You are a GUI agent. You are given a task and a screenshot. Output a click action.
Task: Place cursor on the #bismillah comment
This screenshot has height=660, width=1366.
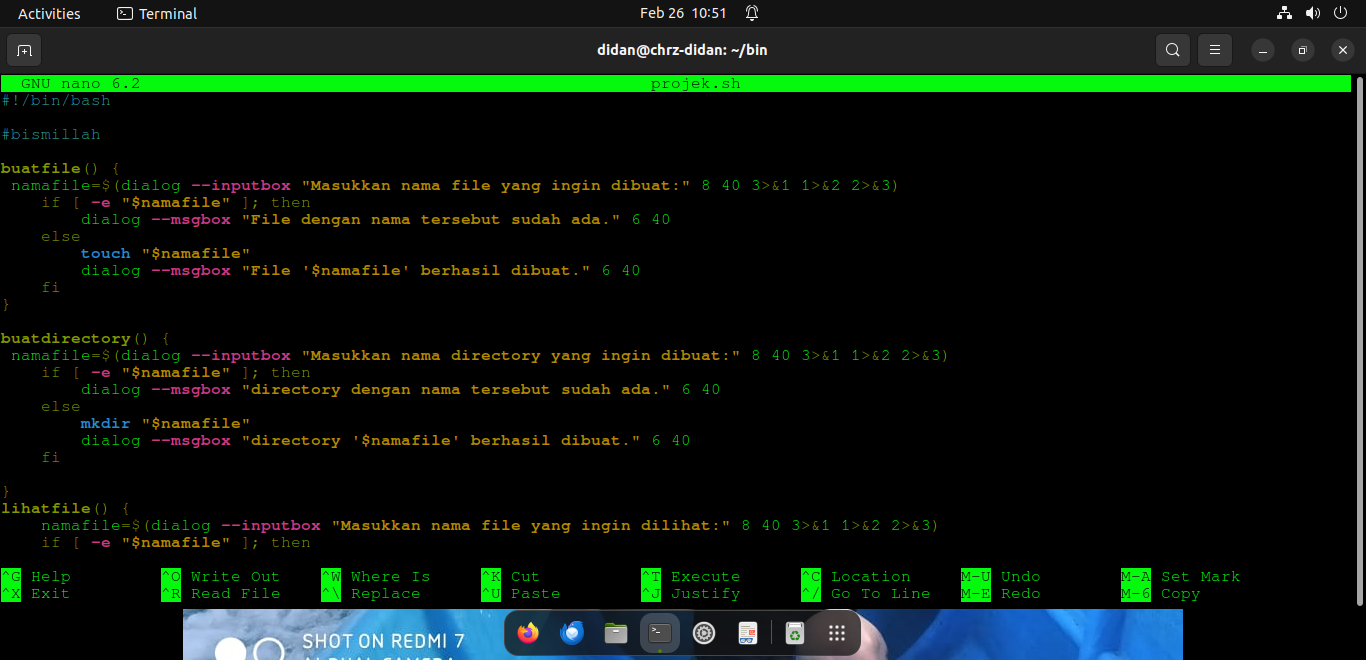[x=51, y=135]
